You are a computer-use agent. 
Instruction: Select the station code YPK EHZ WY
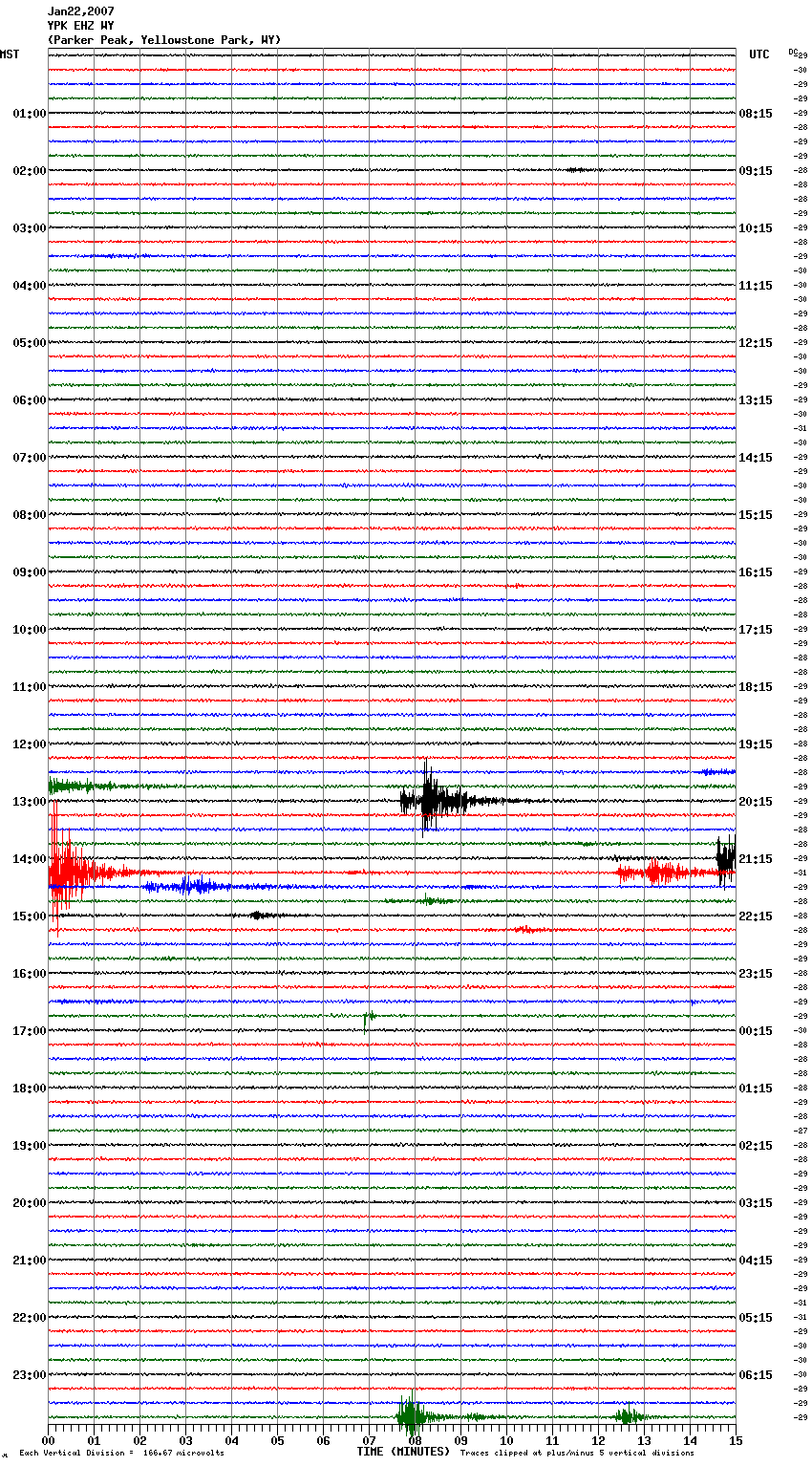(80, 26)
